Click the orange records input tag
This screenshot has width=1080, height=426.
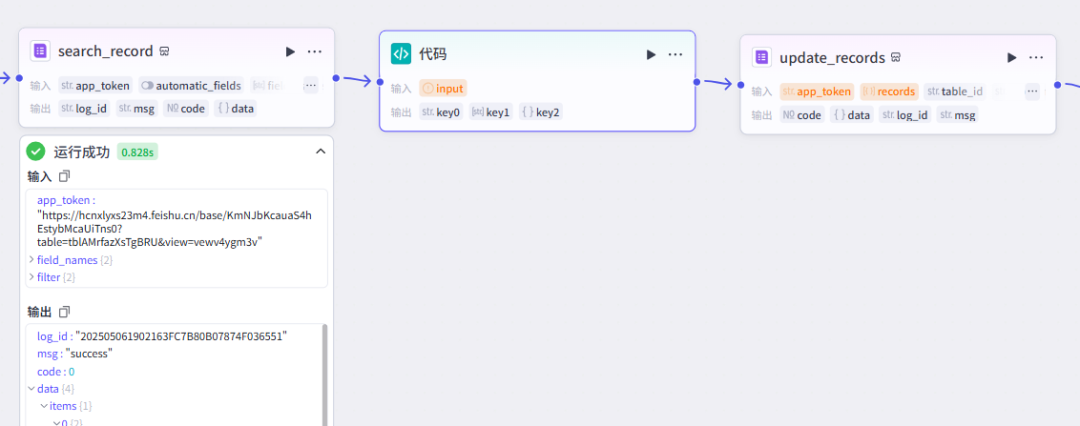888,91
